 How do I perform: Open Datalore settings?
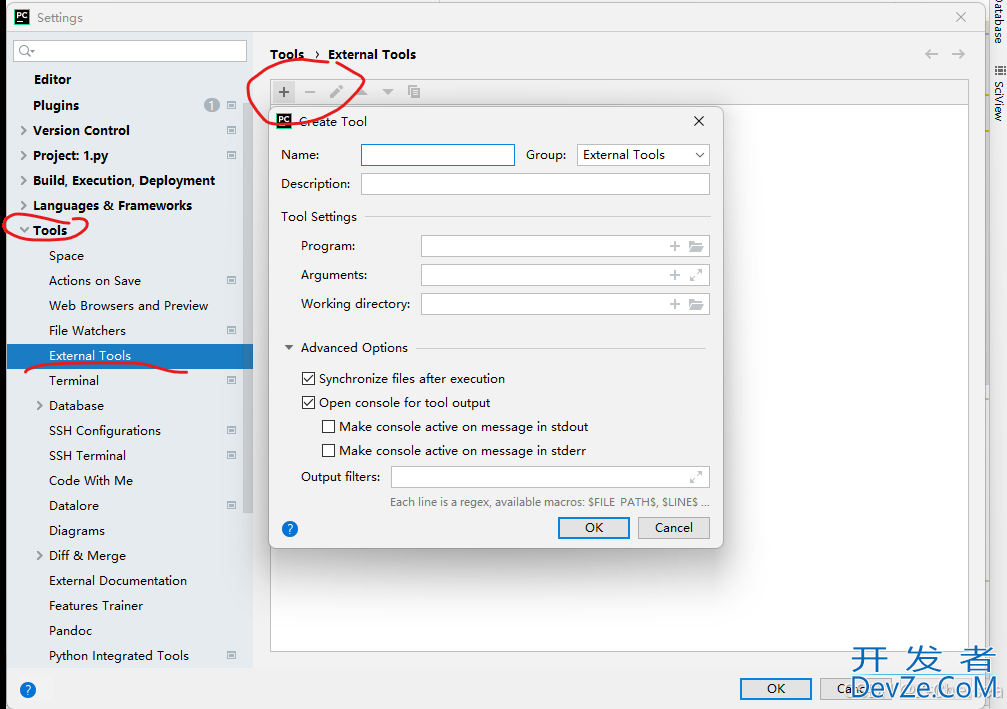coord(74,505)
